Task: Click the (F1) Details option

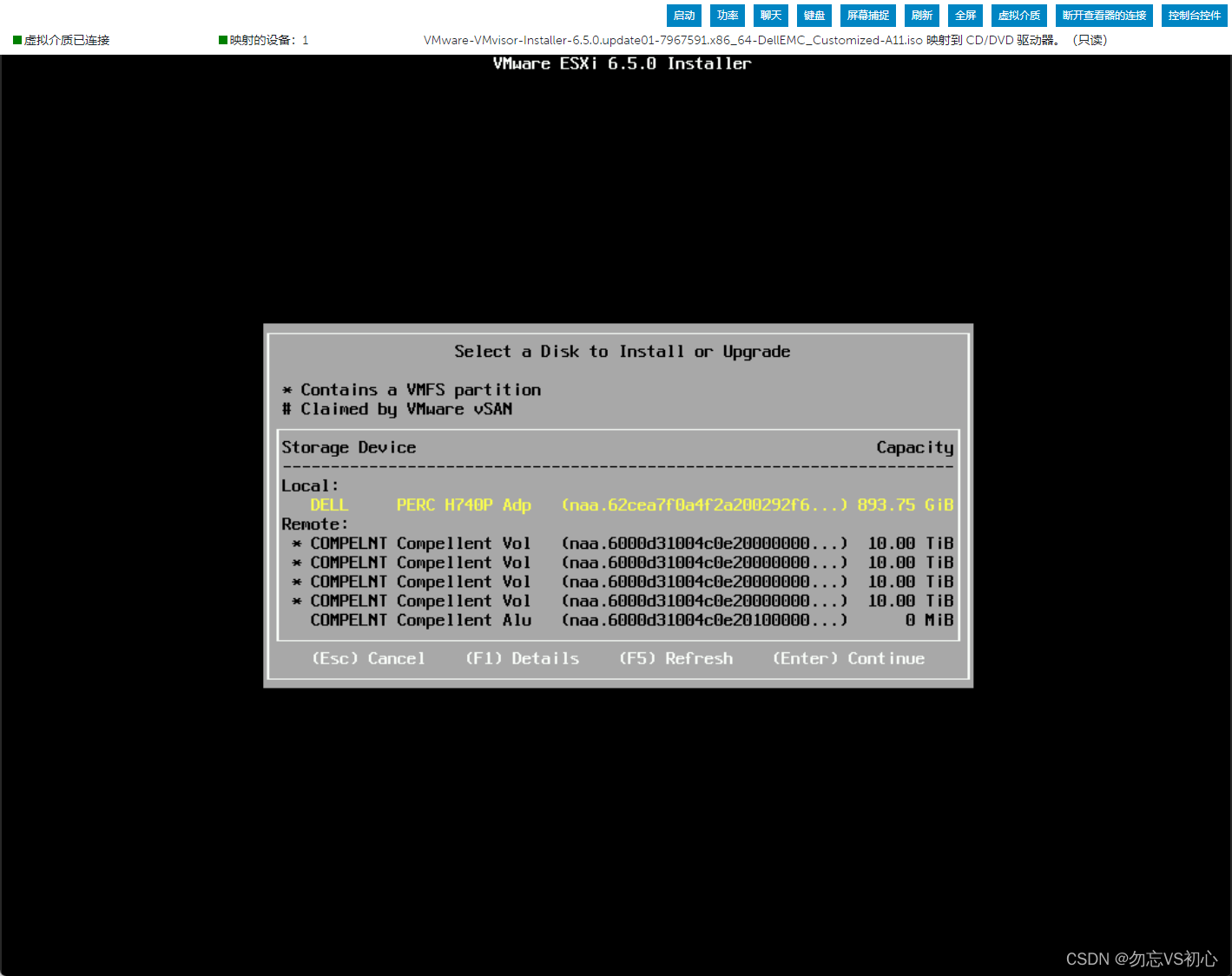Action: (523, 658)
